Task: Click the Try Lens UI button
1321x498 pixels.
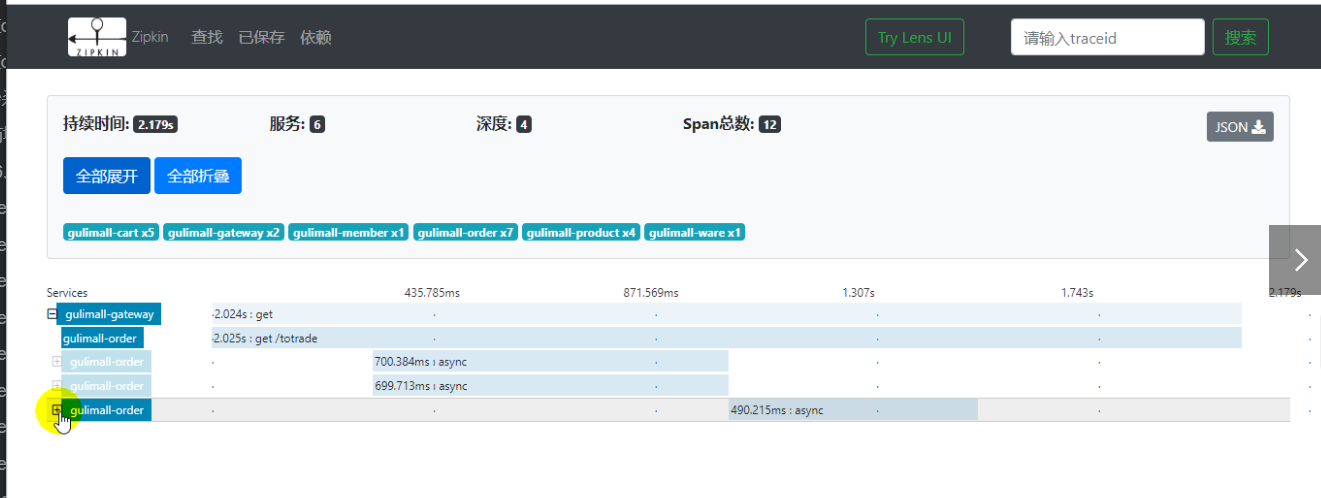Action: pos(914,38)
